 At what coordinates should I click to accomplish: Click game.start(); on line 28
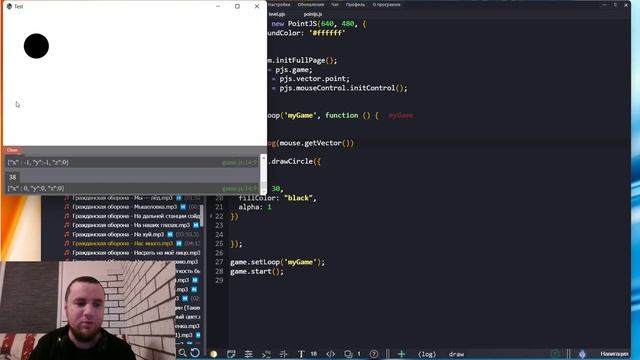[257, 271]
